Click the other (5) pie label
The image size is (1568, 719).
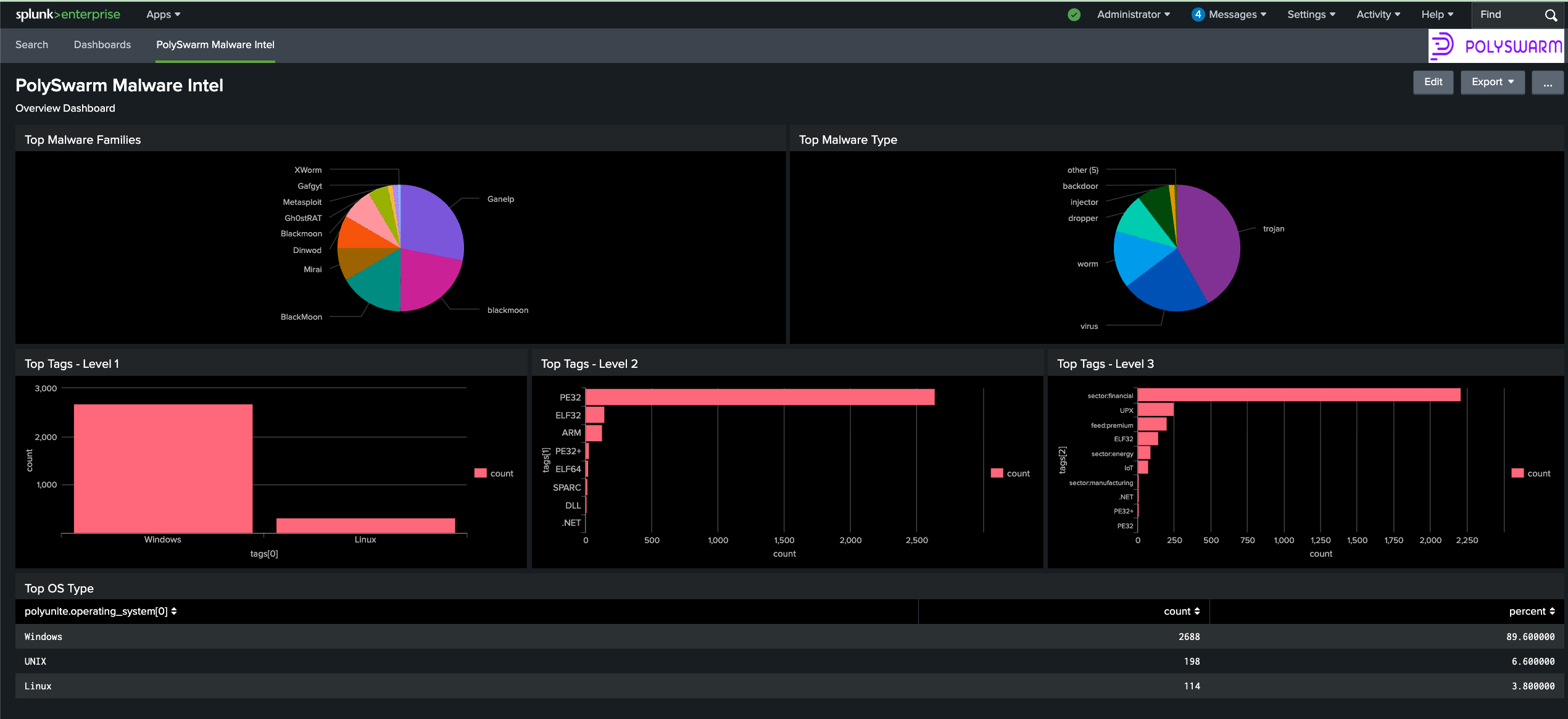pyautogui.click(x=1083, y=170)
